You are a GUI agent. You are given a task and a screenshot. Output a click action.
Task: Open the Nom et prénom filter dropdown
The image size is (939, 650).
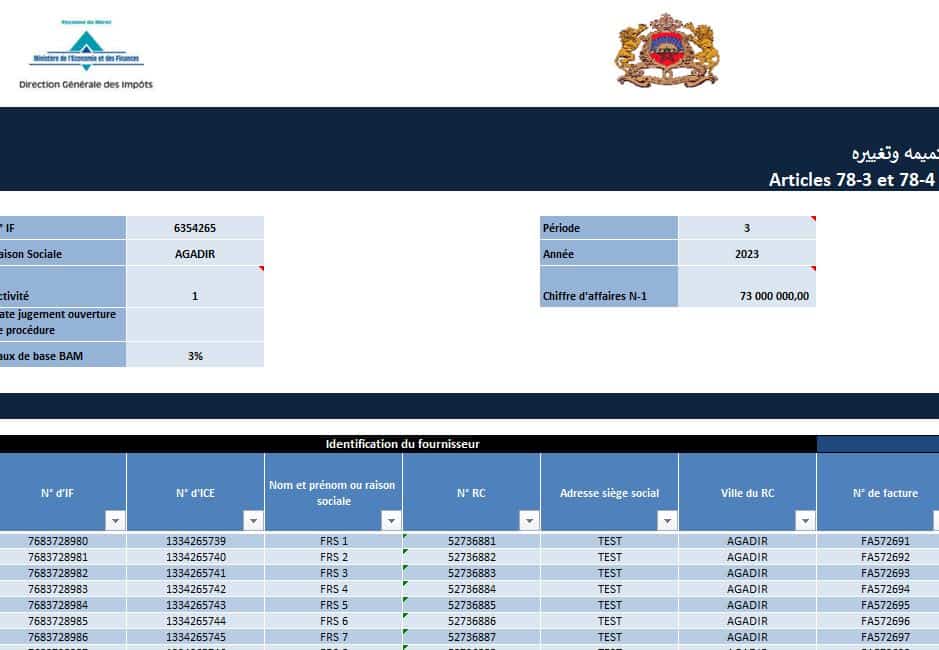pos(391,521)
